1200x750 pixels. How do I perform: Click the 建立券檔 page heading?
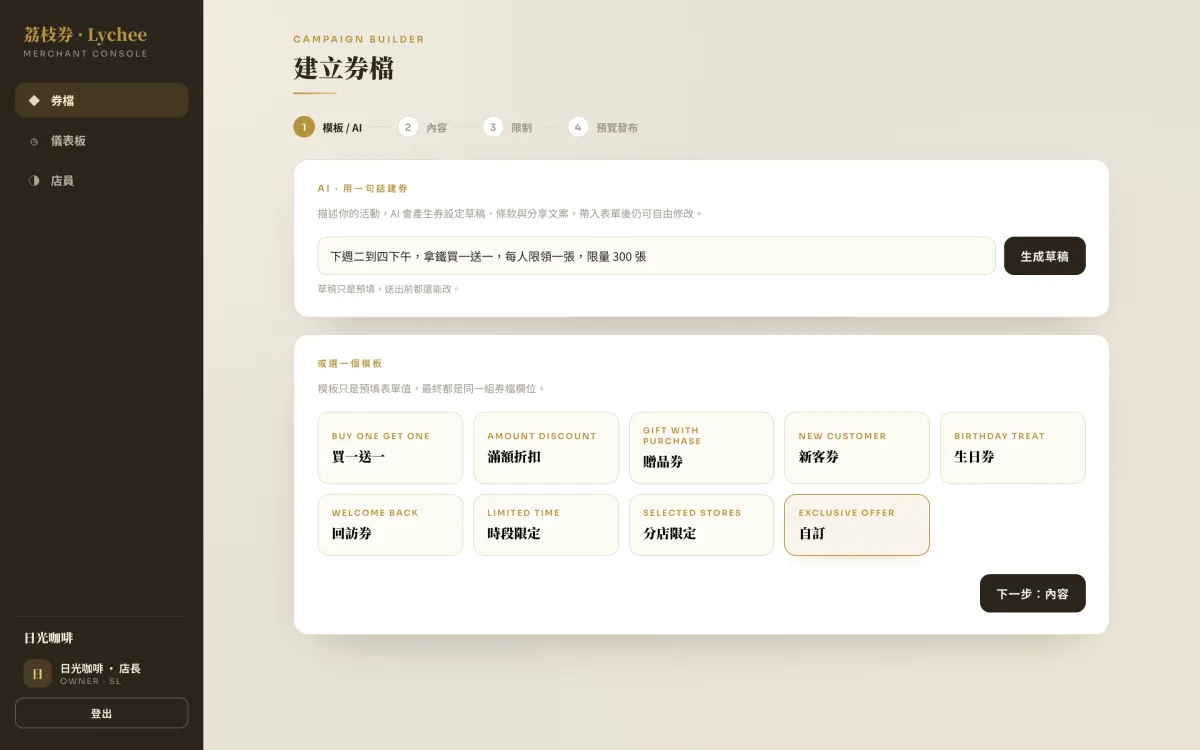pos(343,69)
